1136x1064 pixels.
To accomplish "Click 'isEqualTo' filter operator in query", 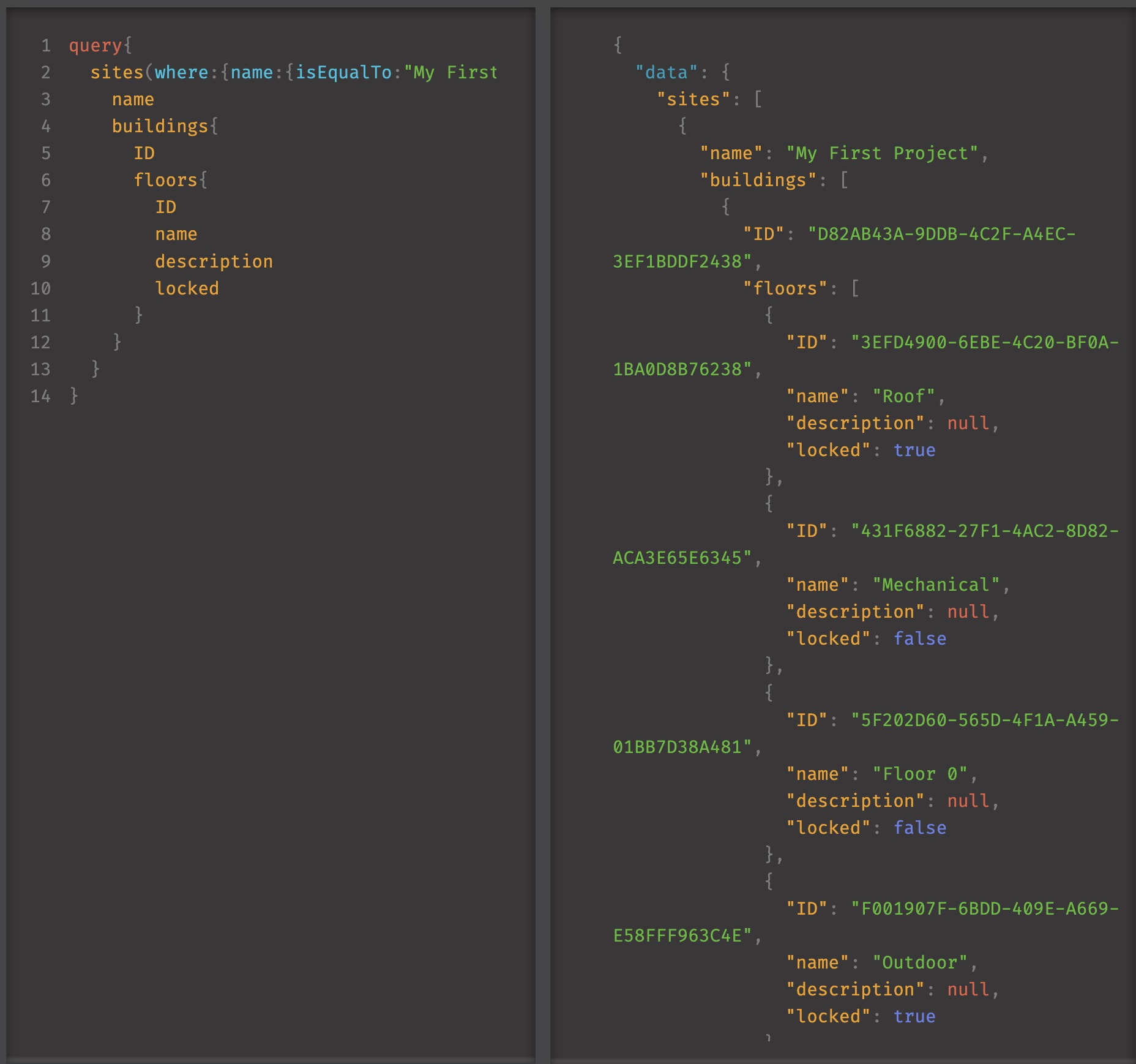I will pos(343,72).
